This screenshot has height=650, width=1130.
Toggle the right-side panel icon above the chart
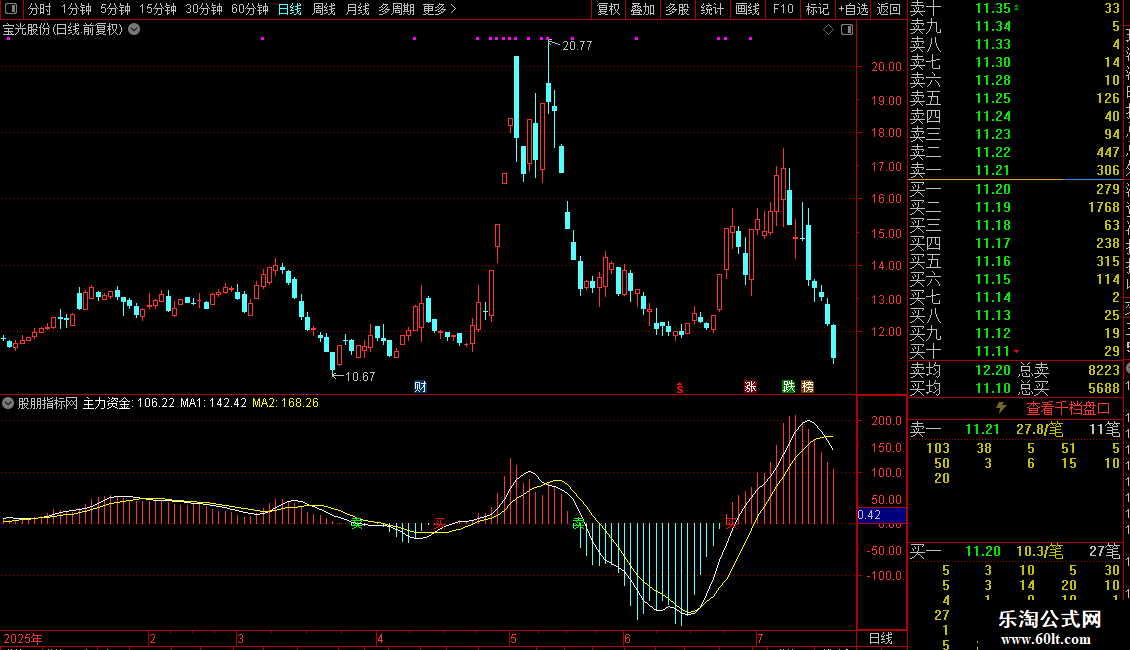(x=847, y=30)
